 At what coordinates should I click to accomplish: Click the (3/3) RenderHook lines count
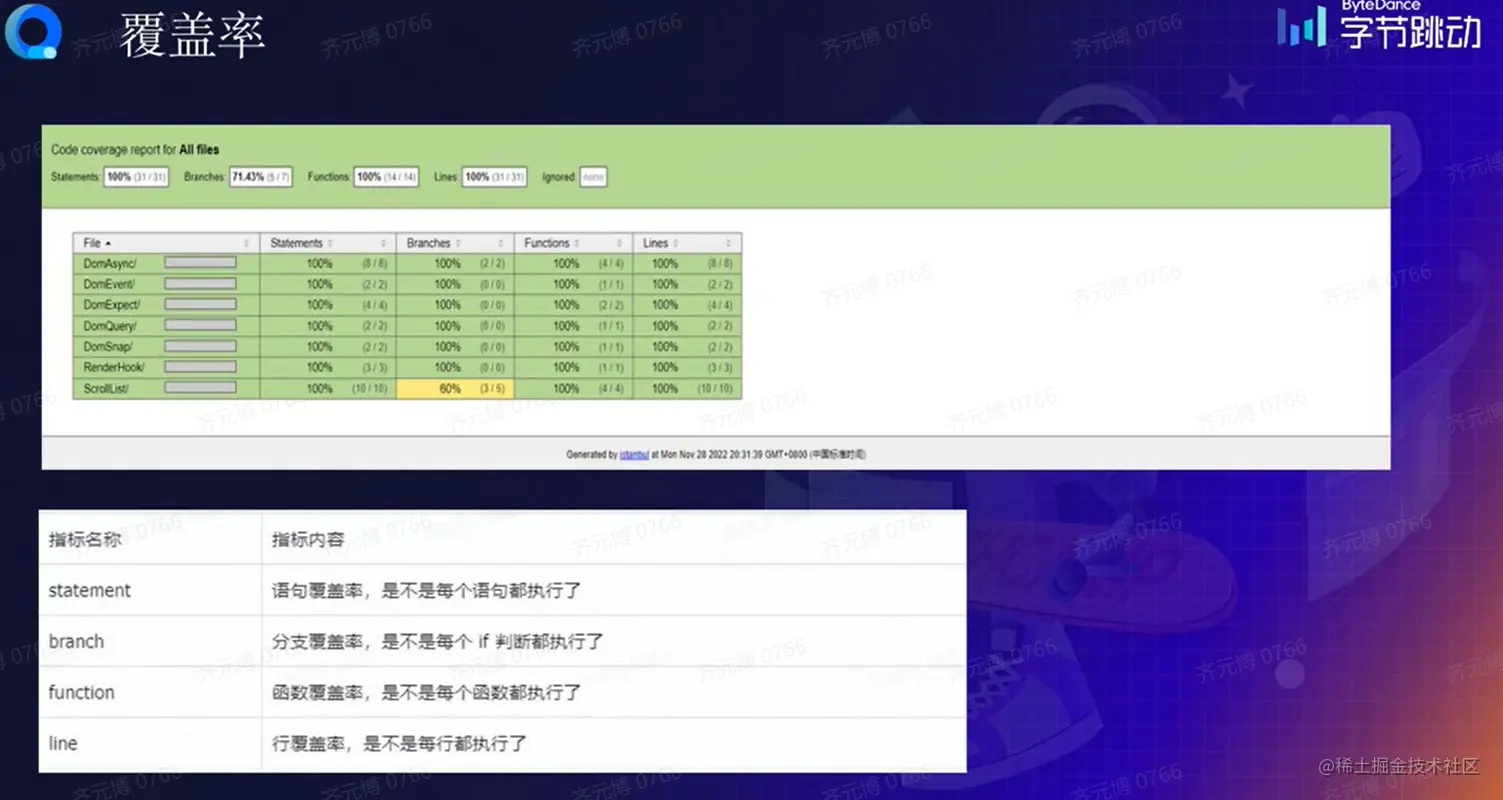(720, 368)
